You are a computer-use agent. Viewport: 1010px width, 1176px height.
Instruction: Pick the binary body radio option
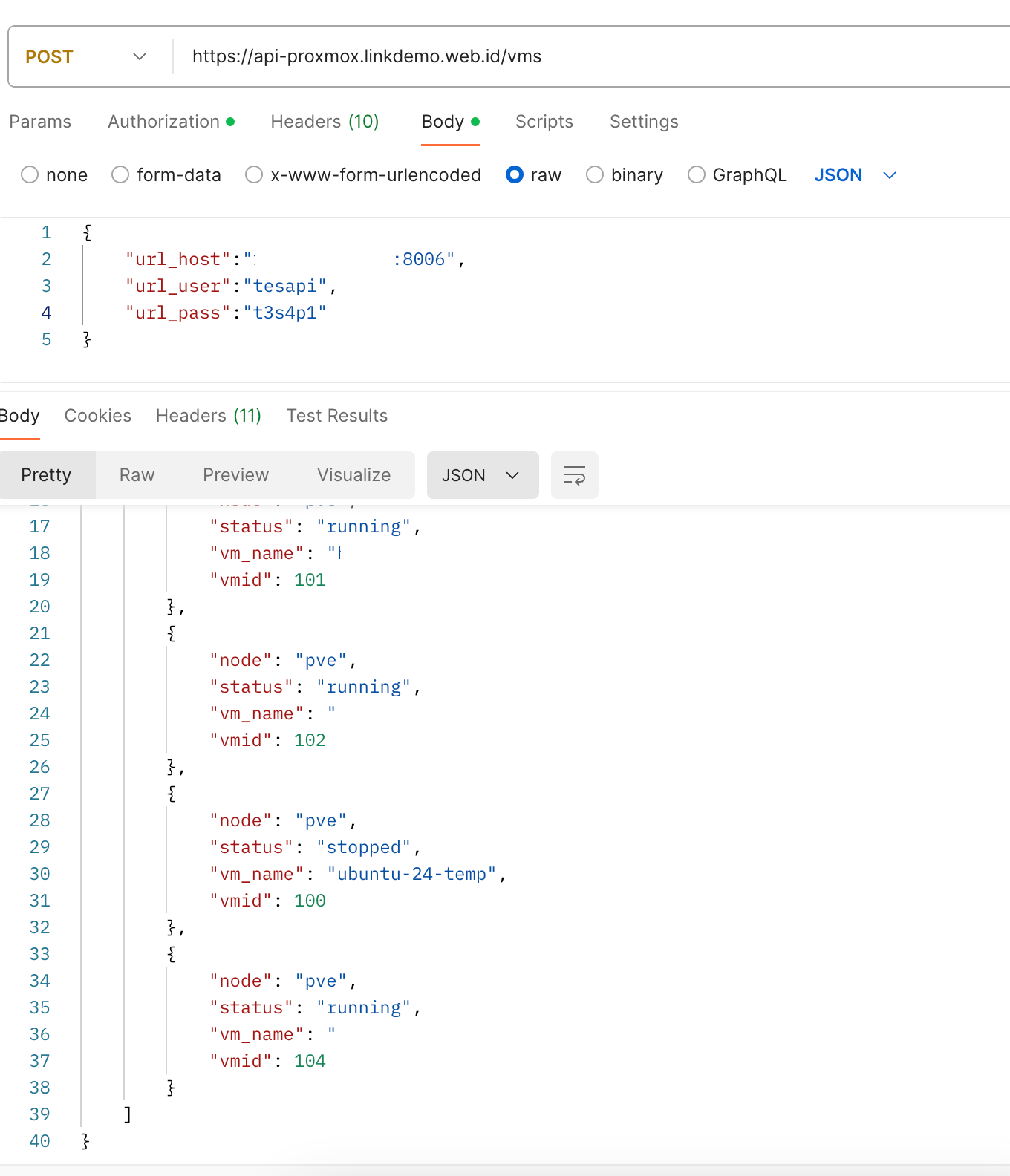[x=595, y=175]
